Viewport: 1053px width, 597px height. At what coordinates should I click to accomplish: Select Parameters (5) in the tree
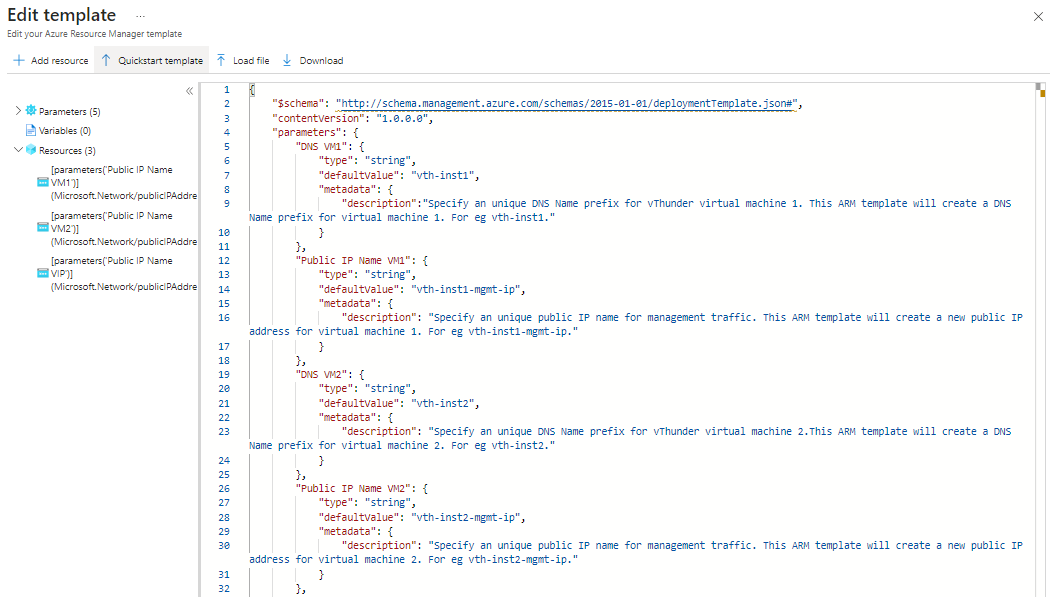[69, 111]
